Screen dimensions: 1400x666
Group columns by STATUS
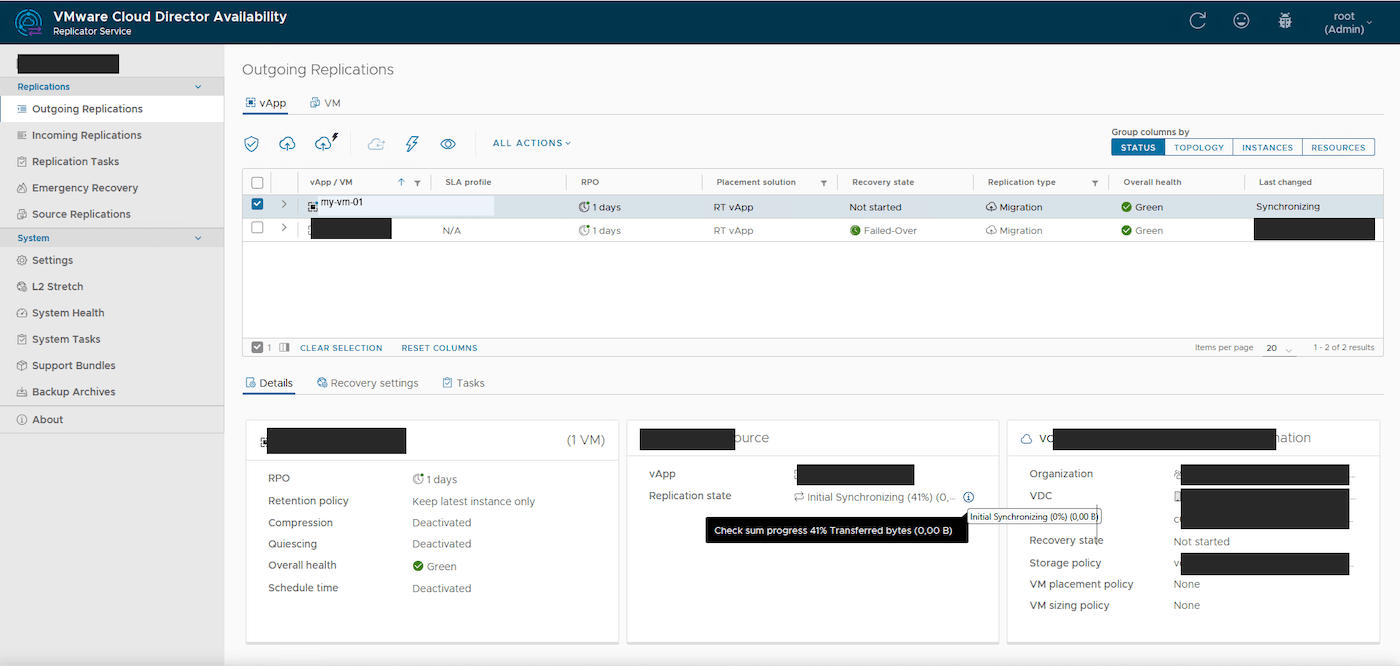pyautogui.click(x=1138, y=147)
